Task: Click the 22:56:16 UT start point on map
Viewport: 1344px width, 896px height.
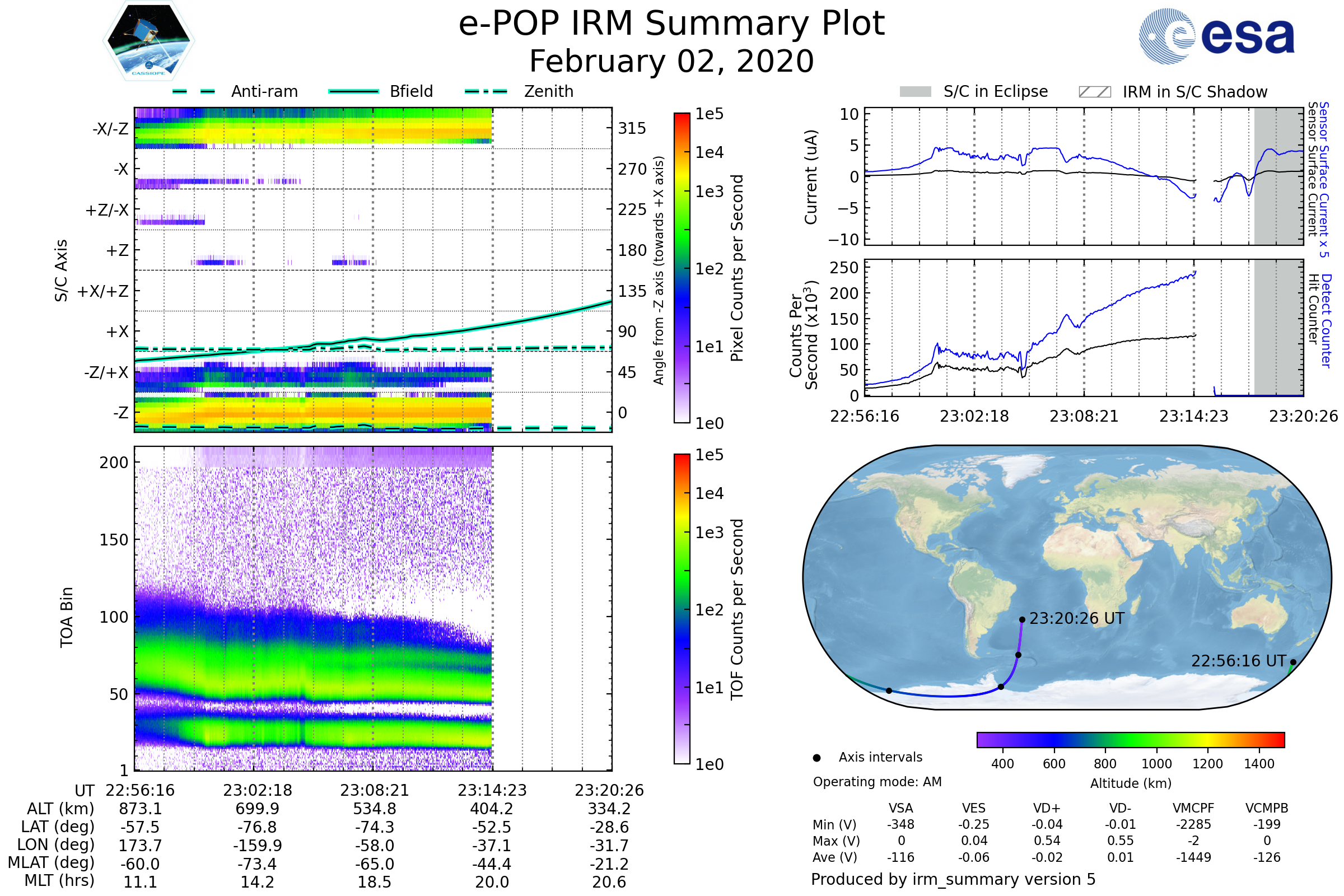Action: coord(1293,662)
